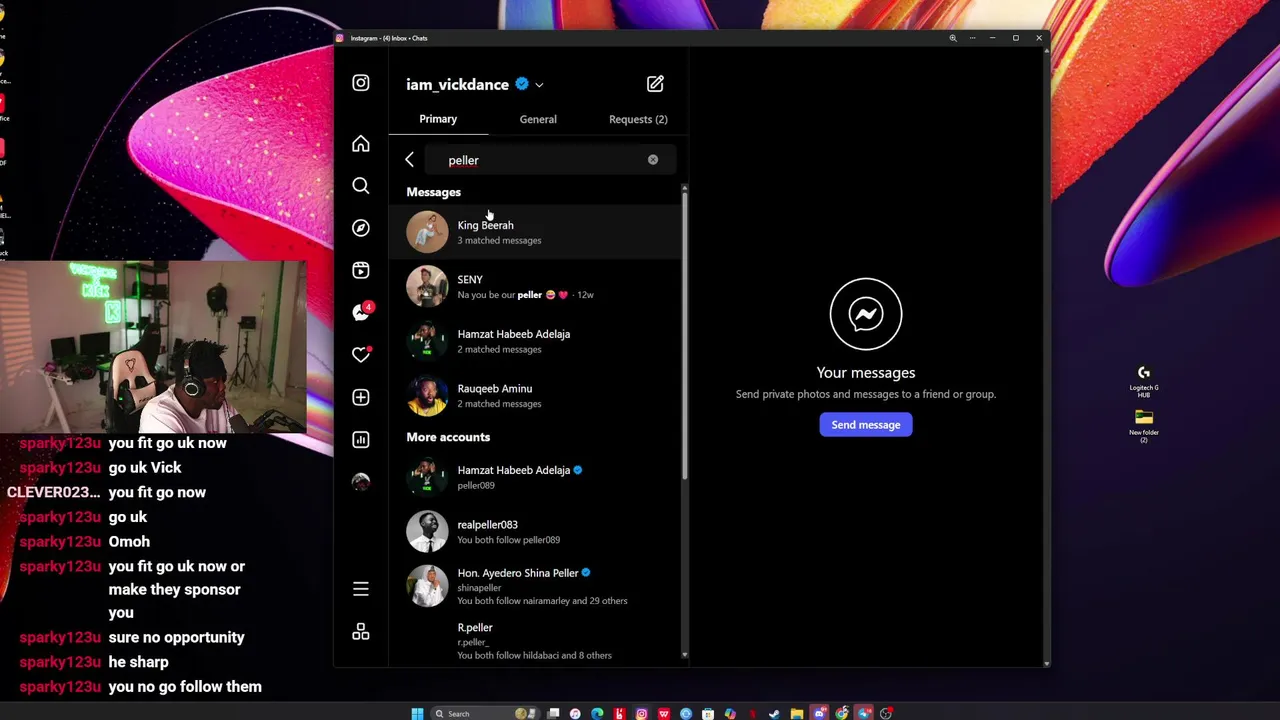This screenshot has height=720, width=1280.
Task: Open Logitech G HUB desktop icon
Action: point(1144,381)
